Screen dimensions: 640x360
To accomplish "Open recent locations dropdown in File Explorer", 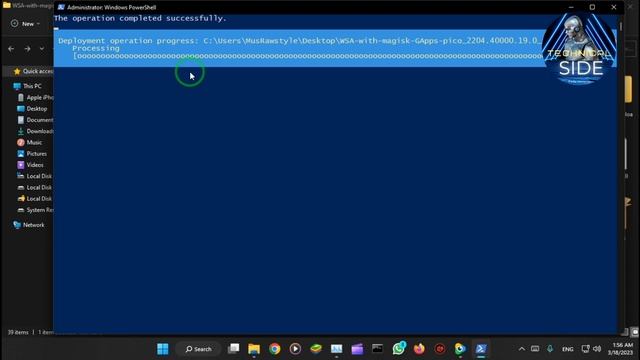I will coord(42,49).
